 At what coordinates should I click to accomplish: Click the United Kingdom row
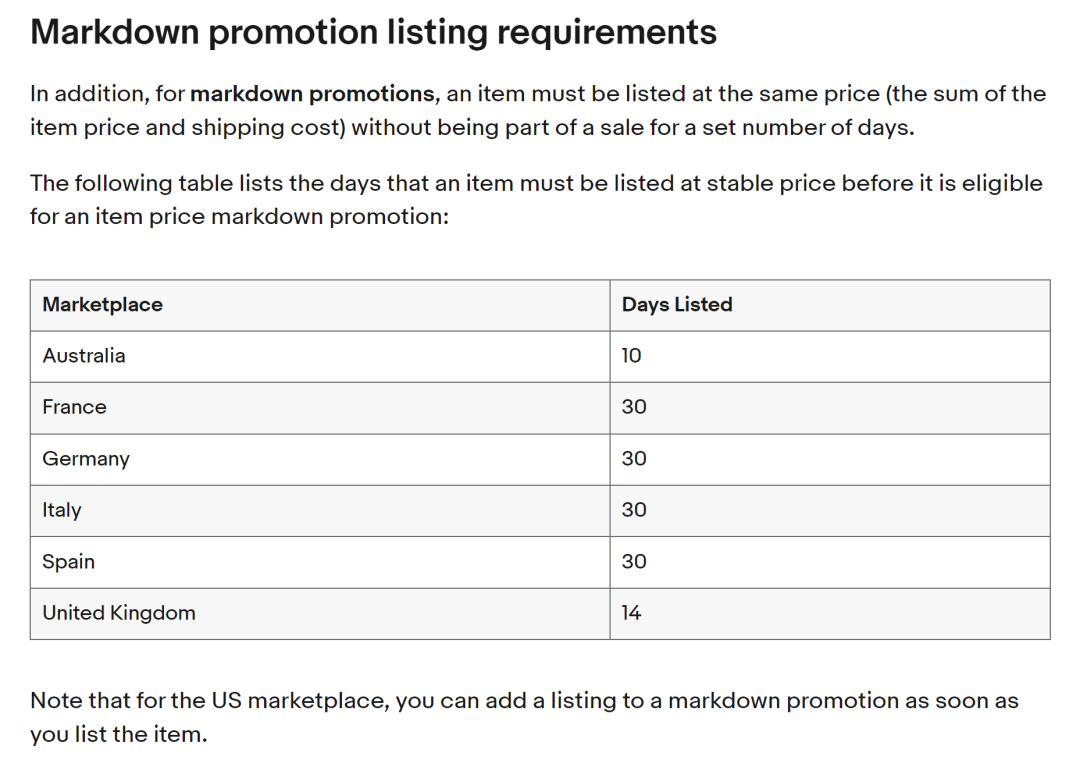pos(540,614)
